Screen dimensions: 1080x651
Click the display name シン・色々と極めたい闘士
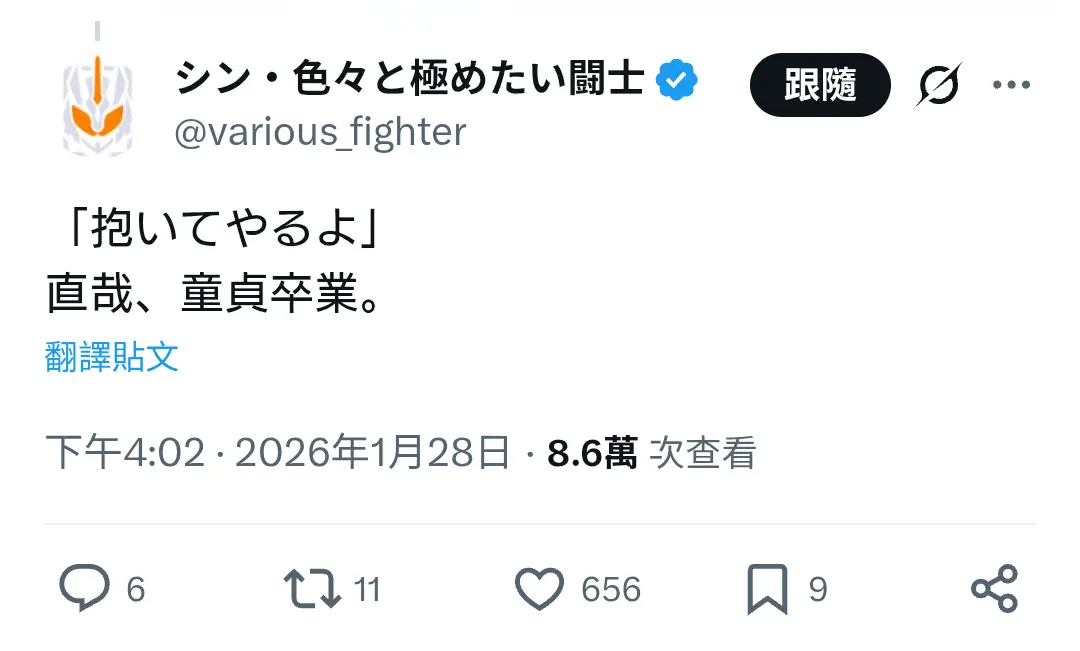pyautogui.click(x=410, y=79)
